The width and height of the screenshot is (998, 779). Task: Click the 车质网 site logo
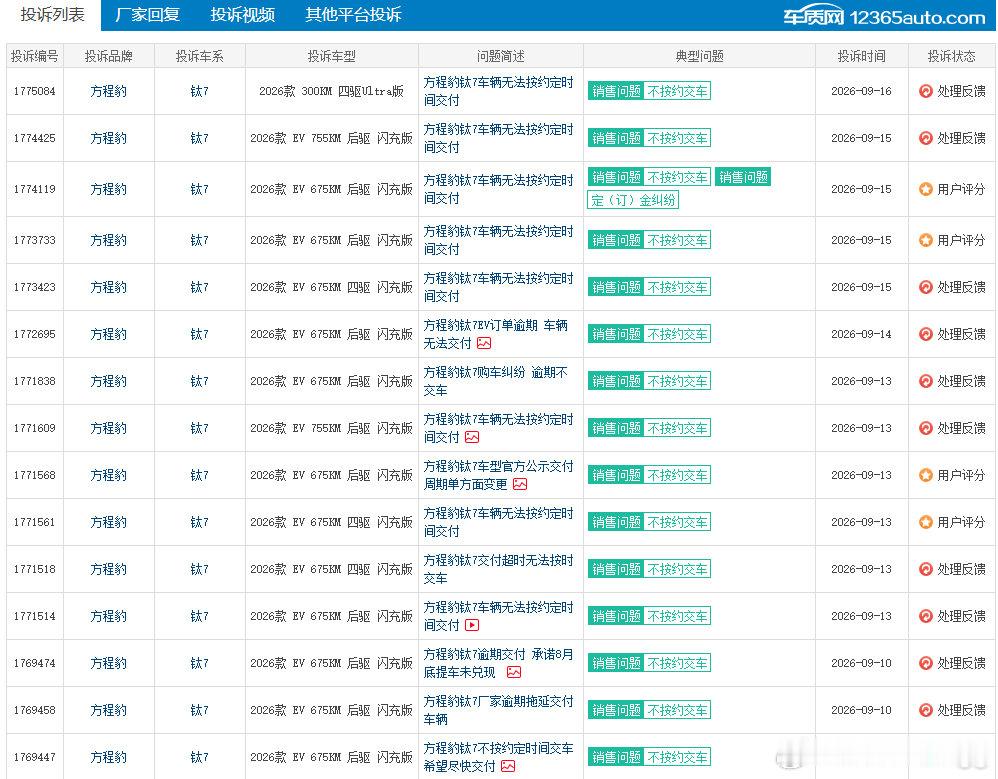pyautogui.click(x=884, y=17)
